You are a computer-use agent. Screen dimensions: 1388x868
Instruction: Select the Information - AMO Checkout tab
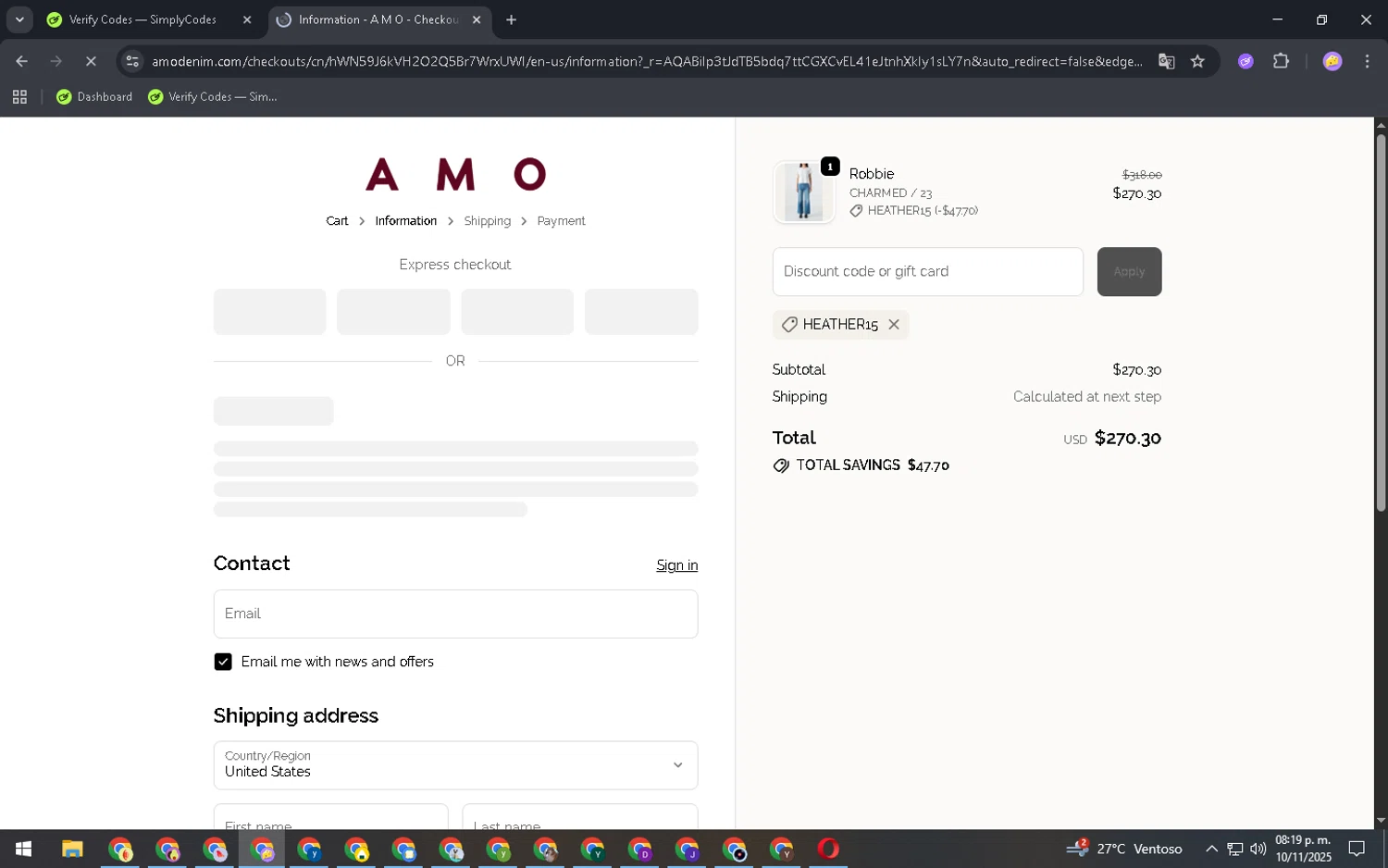[378, 19]
